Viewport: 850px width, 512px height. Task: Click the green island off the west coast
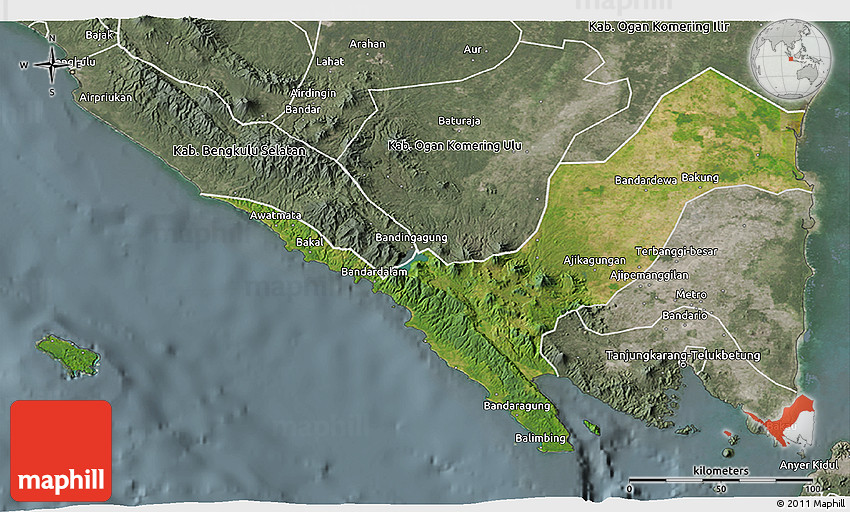[x=68, y=355]
